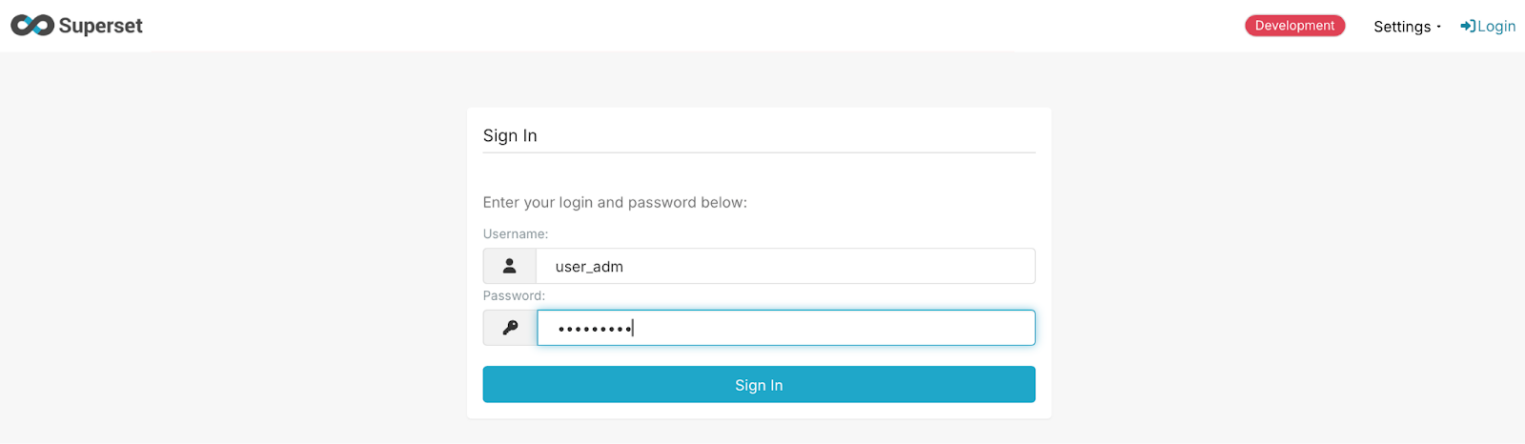Screen dimensions: 1525x444
Task: Click the key icon beside password
Action: [x=510, y=328]
